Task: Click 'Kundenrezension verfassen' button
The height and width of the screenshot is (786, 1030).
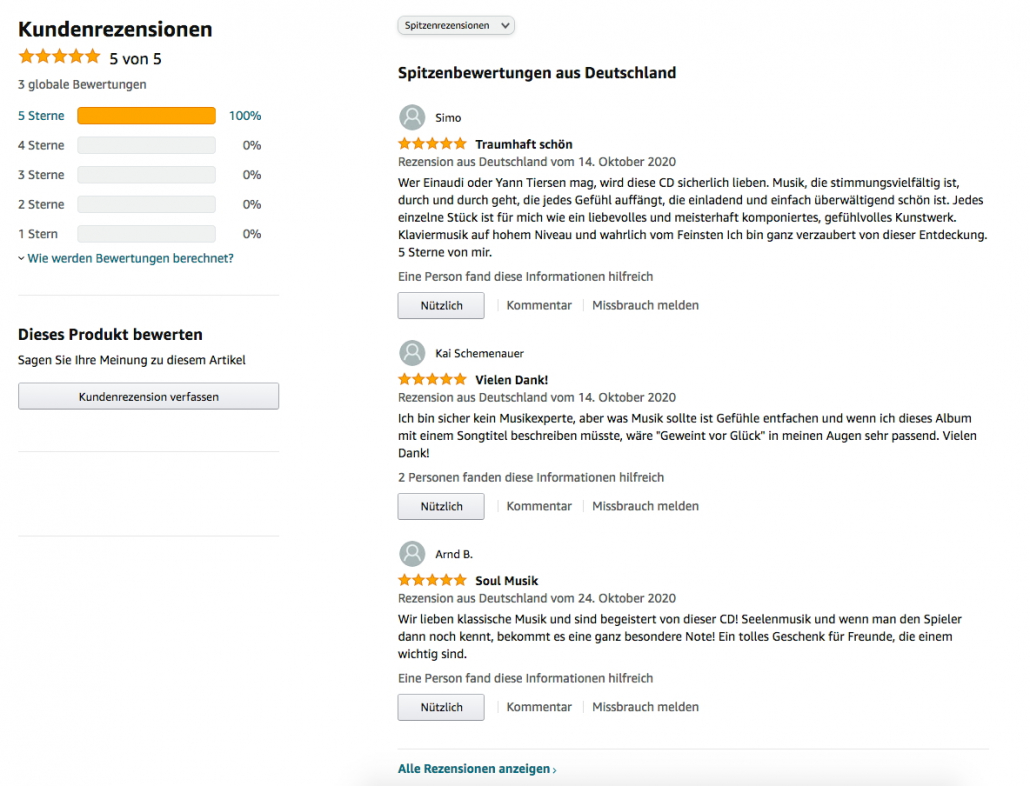Action: click(x=148, y=397)
